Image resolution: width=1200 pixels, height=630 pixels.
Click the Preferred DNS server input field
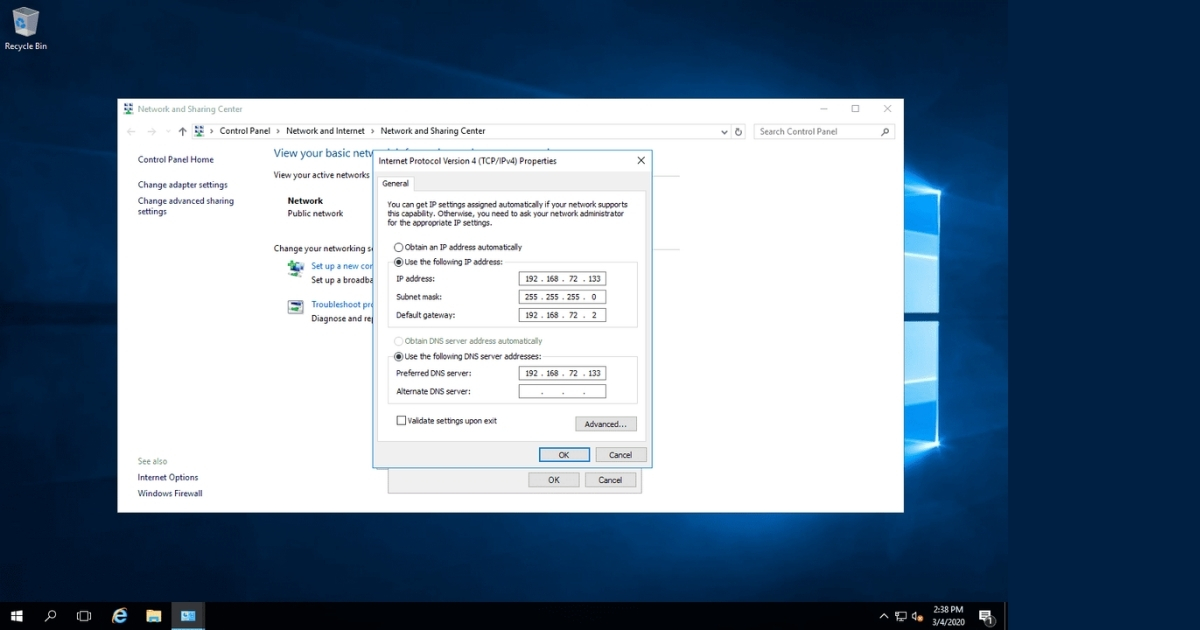click(562, 372)
